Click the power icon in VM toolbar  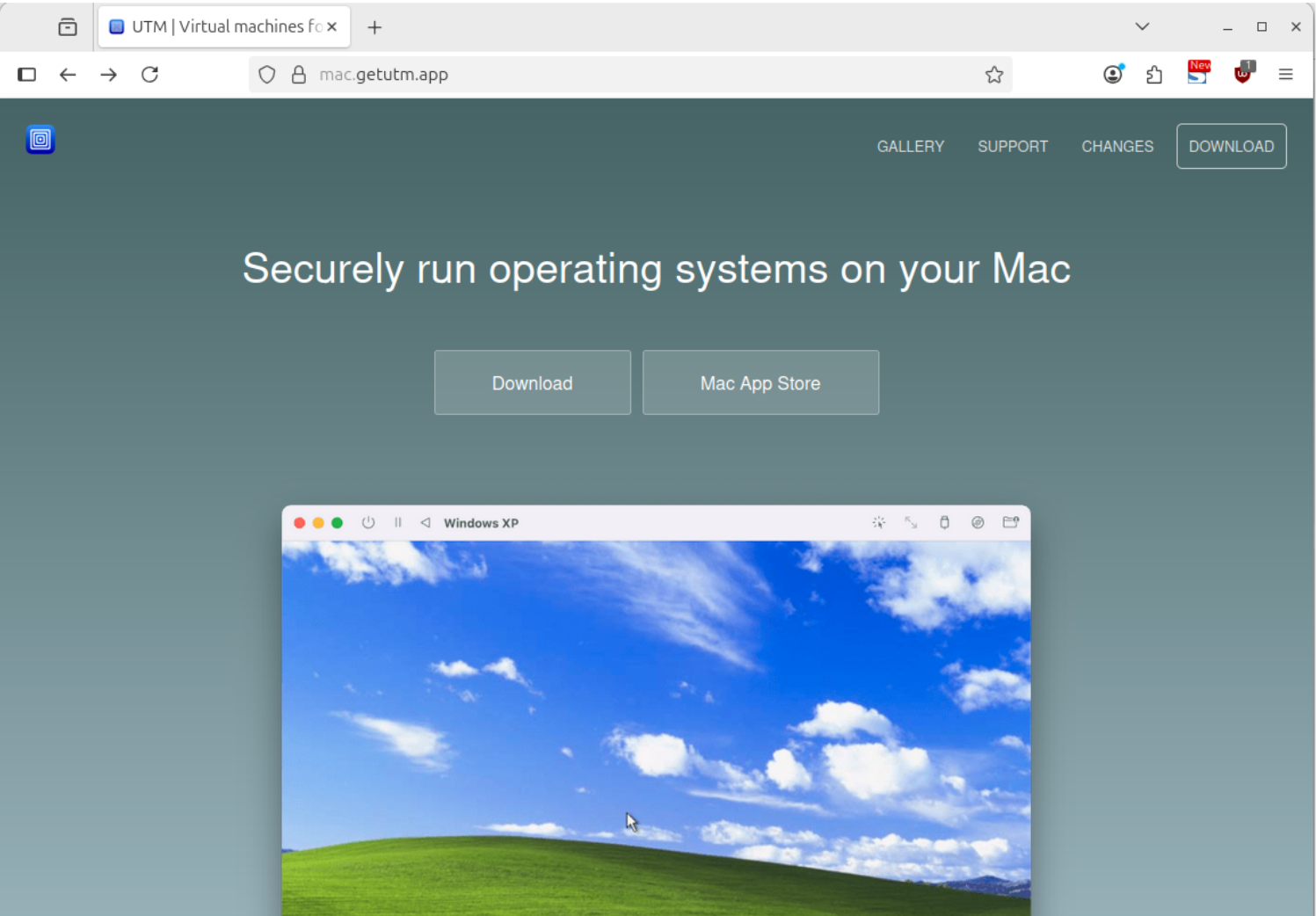pyautogui.click(x=368, y=523)
